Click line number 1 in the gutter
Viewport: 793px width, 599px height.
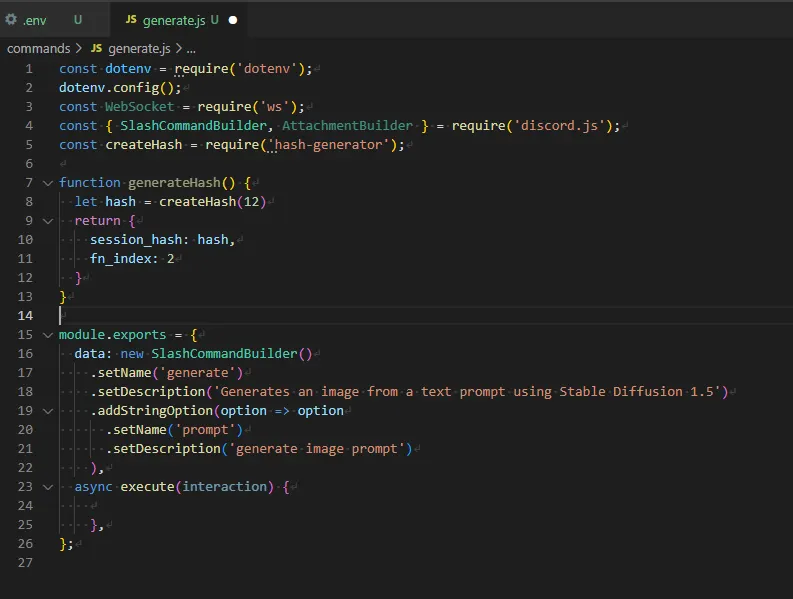[x=29, y=69]
